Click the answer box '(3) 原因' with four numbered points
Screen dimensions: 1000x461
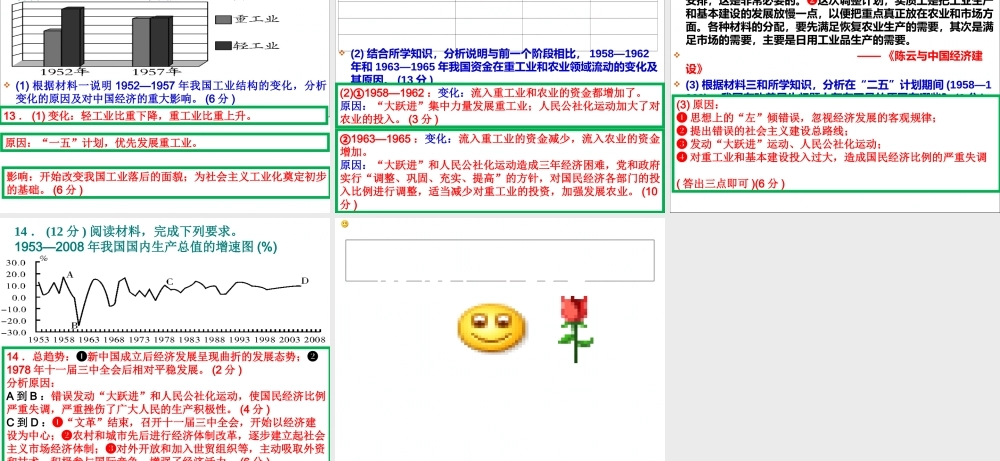click(x=836, y=143)
